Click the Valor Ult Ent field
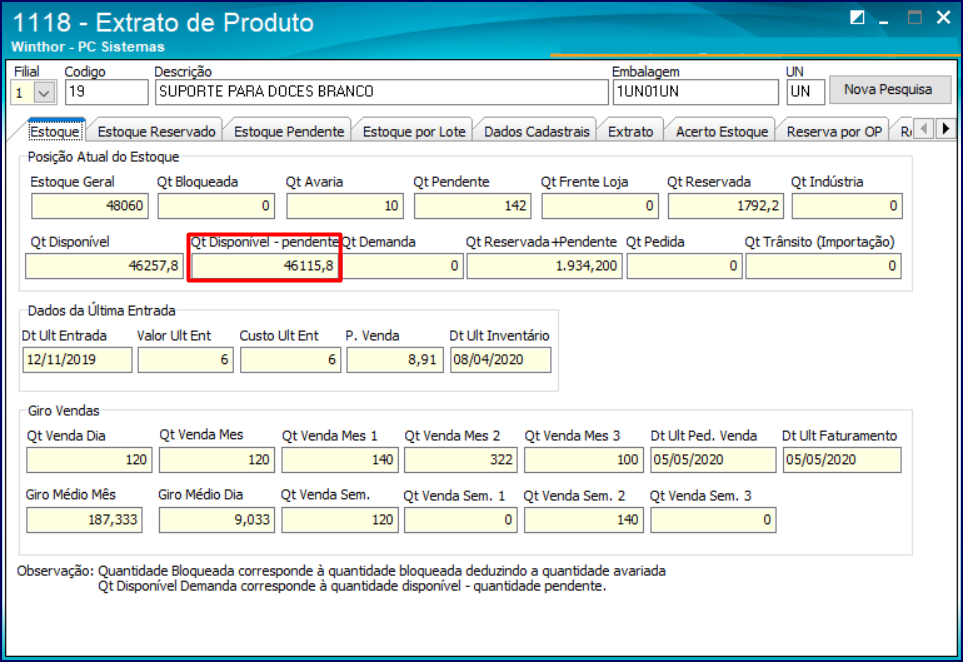This screenshot has height=662, width=963. point(185,360)
